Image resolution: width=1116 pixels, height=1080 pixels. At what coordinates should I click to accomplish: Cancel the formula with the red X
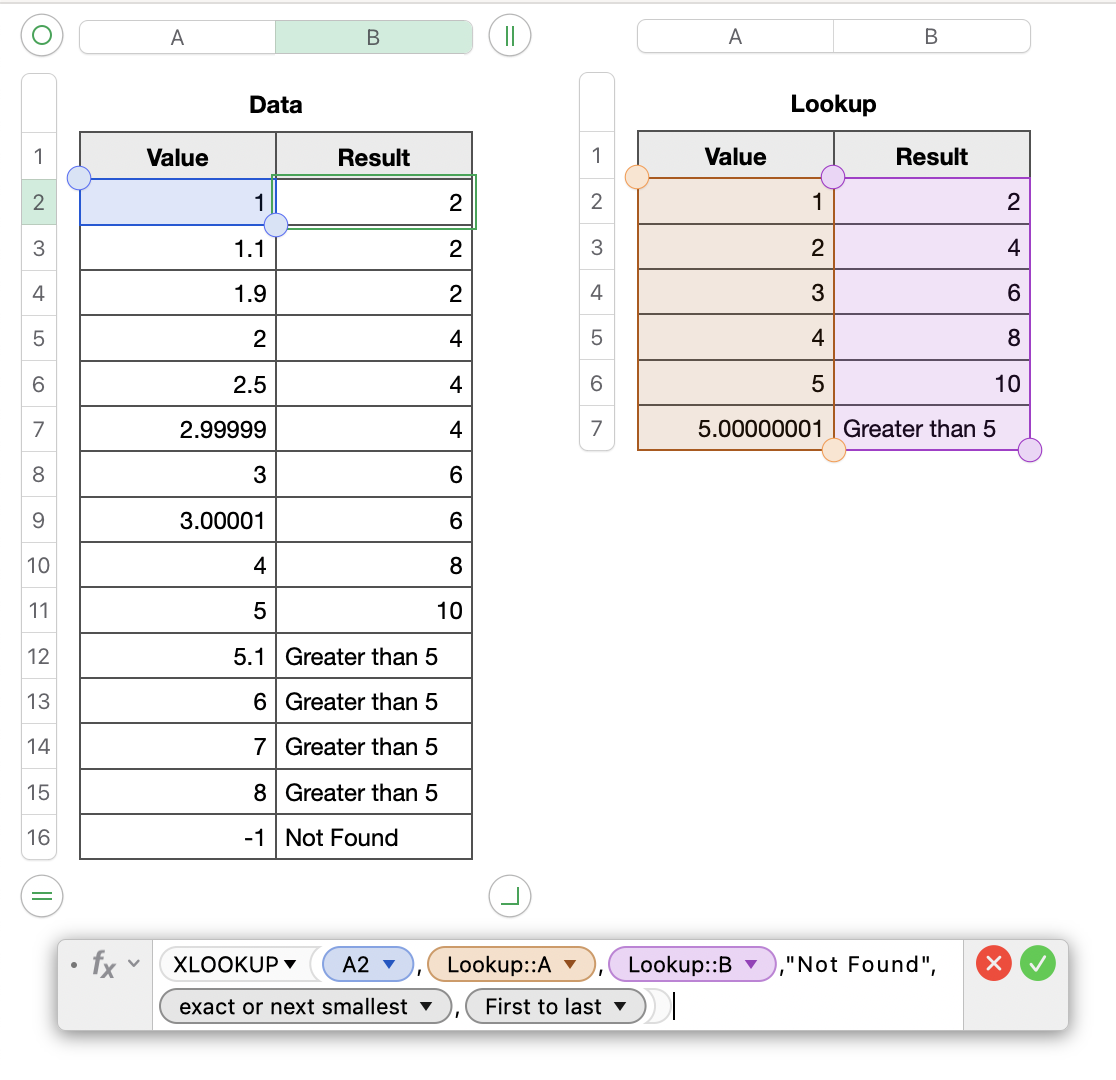994,964
